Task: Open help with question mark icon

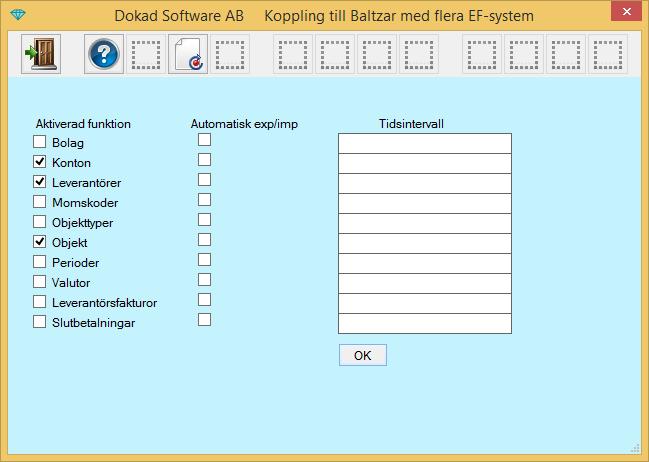Action: pos(104,54)
